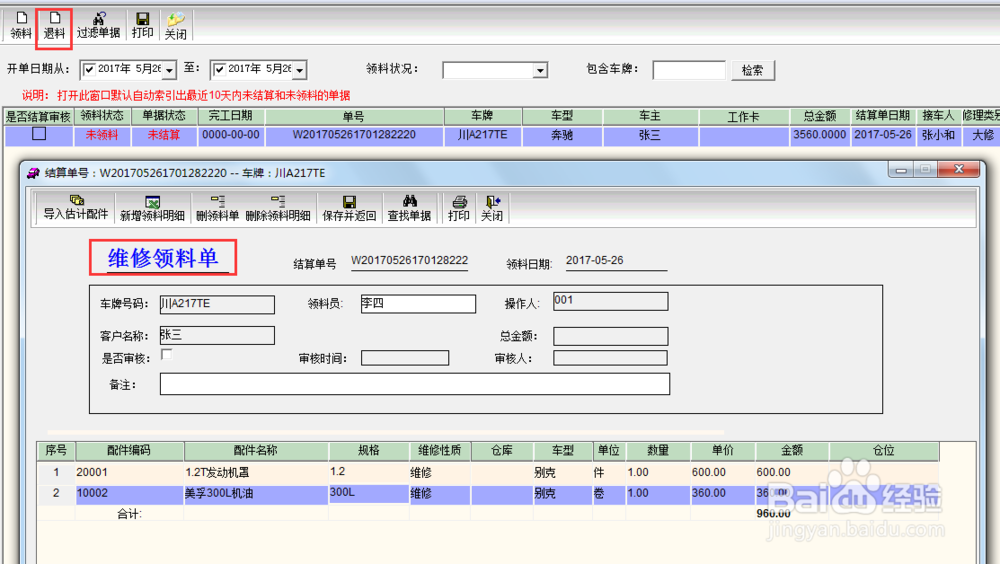Click the 结算单号 value W20170526170128222

(x=409, y=260)
